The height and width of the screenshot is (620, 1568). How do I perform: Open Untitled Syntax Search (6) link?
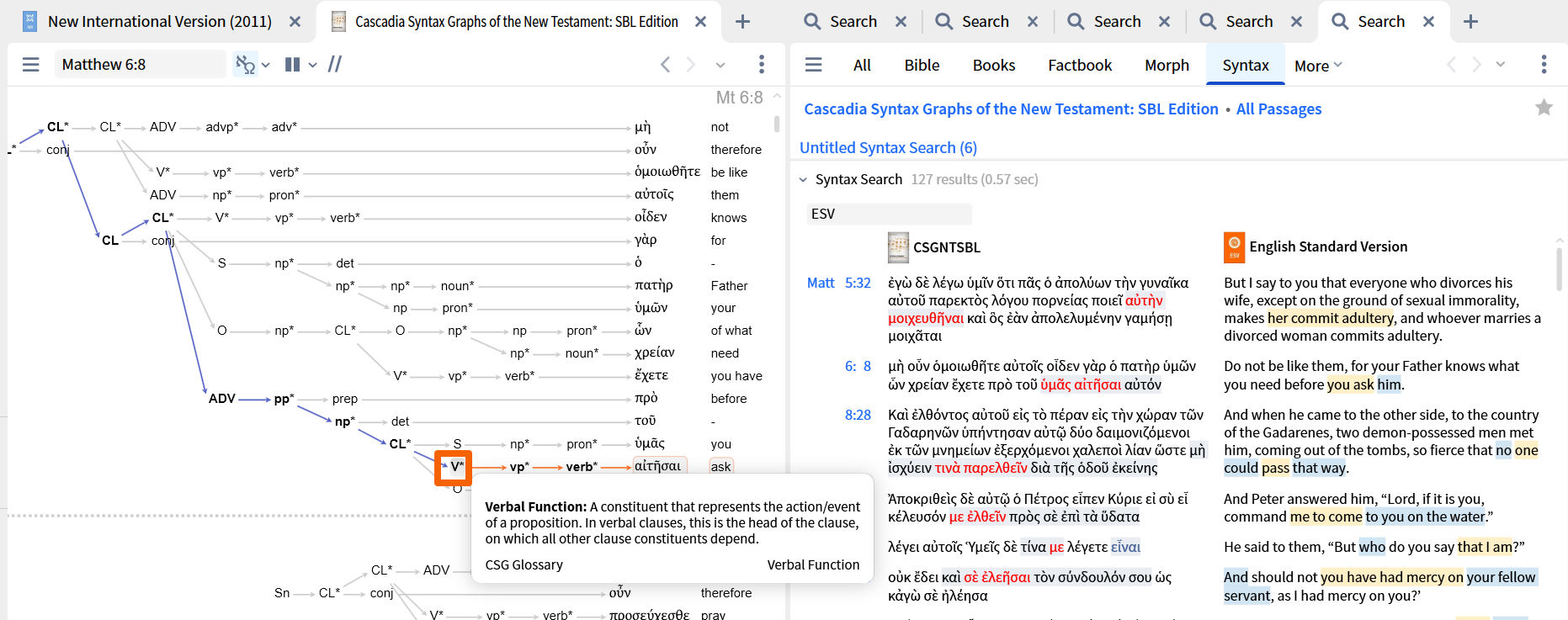[888, 148]
